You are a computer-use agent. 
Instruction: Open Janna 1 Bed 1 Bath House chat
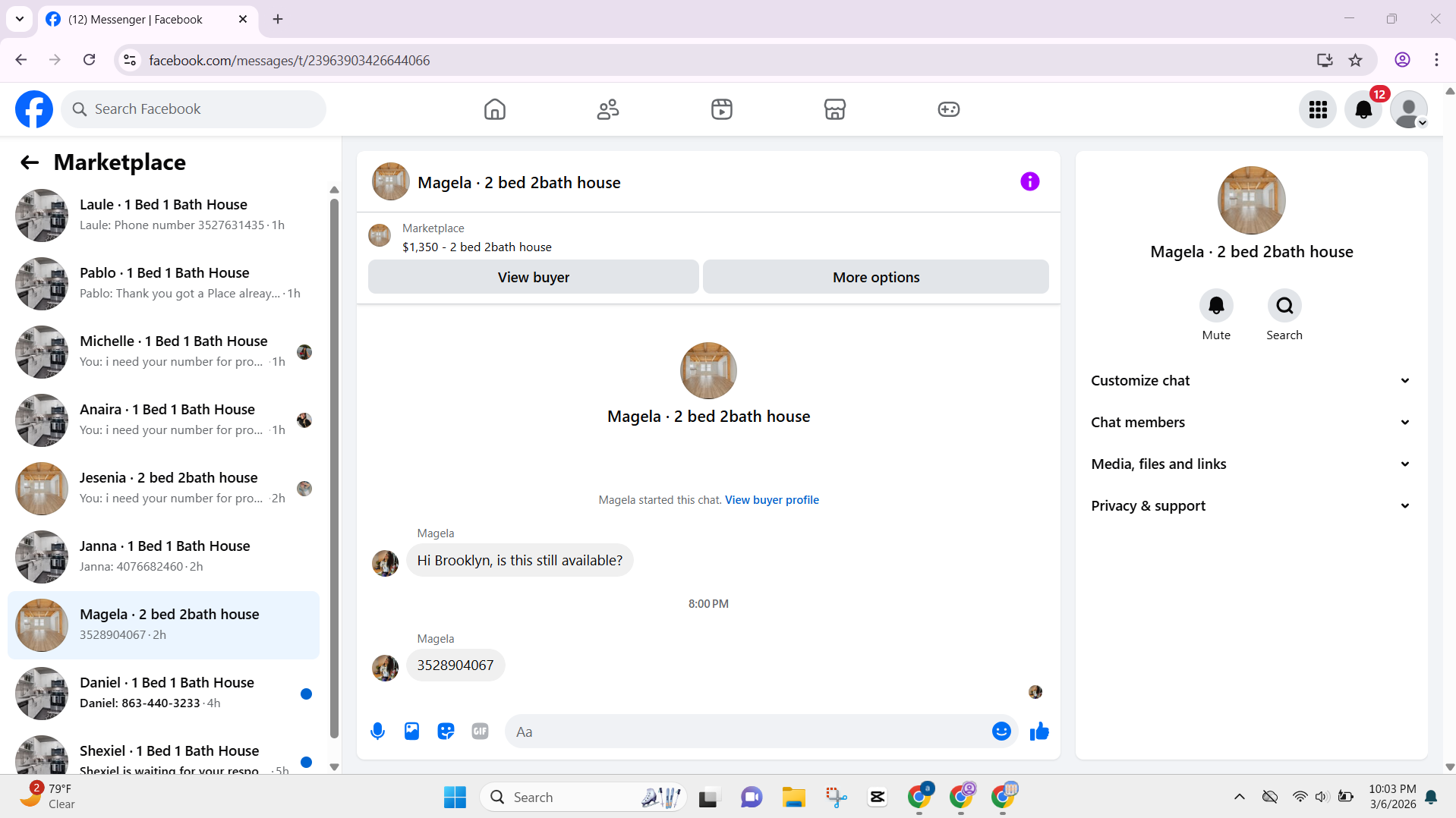[163, 557]
